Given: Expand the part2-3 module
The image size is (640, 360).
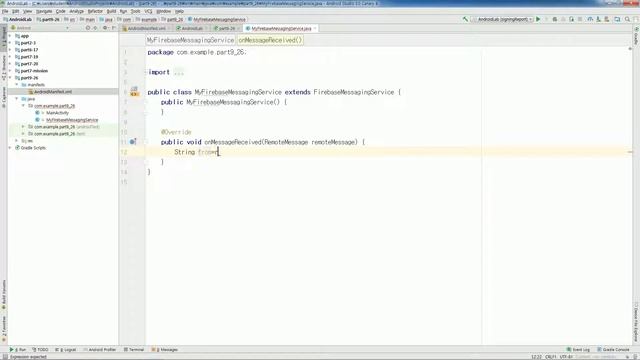Looking at the screenshot, I should [x=10, y=43].
